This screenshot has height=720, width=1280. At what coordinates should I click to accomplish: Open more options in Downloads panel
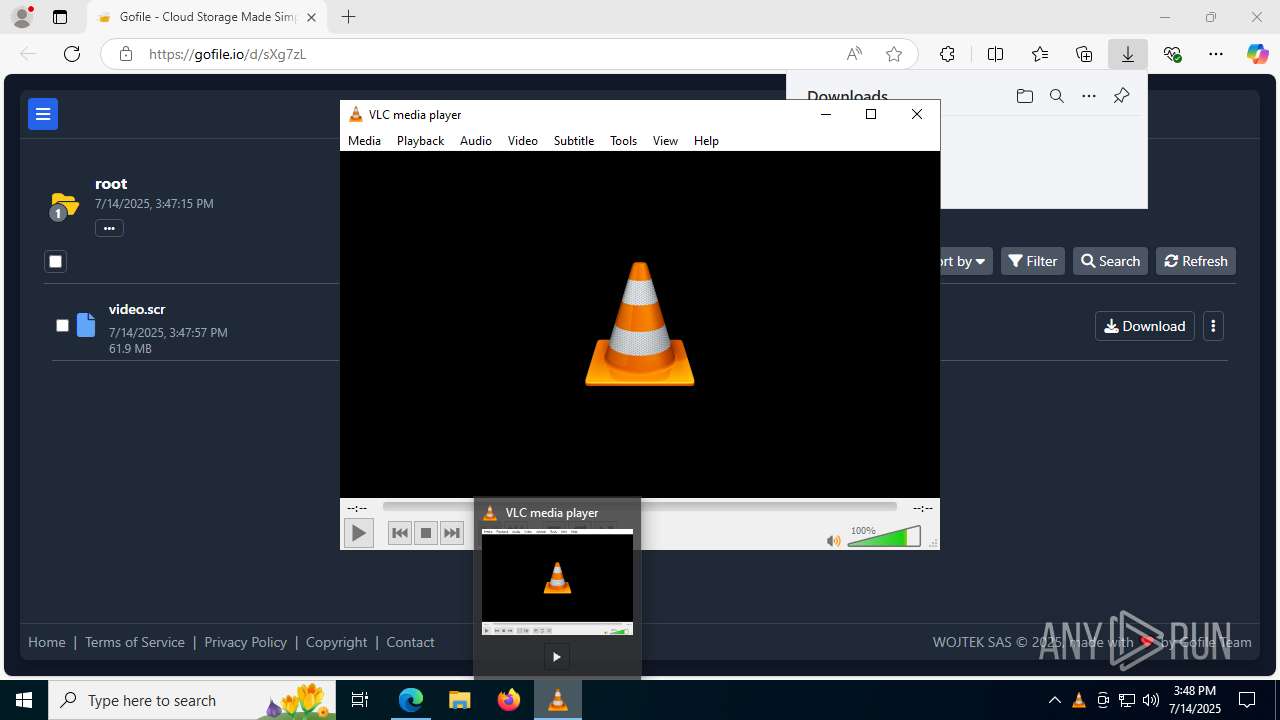pos(1089,96)
